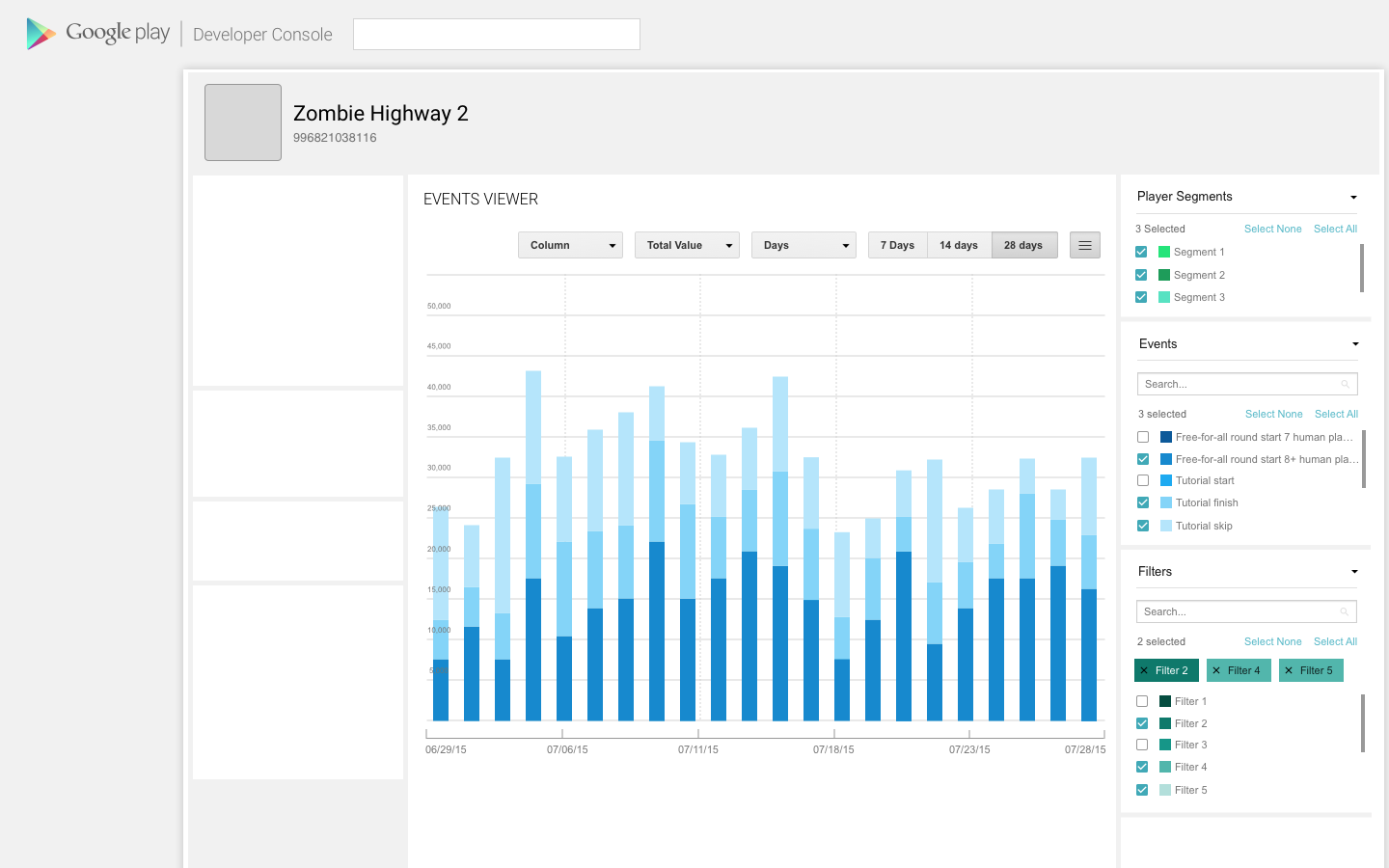The width and height of the screenshot is (1389, 868).
Task: Click the search magnifier in Filters search box
Action: [1344, 612]
